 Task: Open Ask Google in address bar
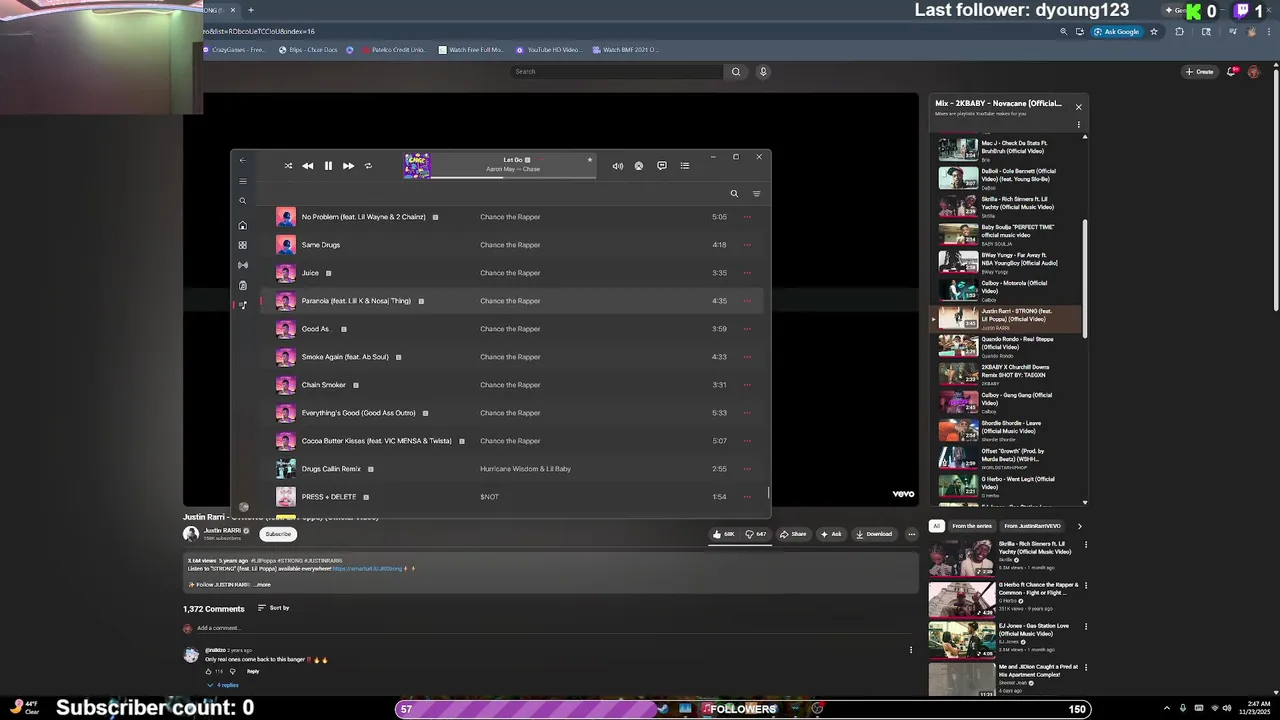(x=1116, y=32)
